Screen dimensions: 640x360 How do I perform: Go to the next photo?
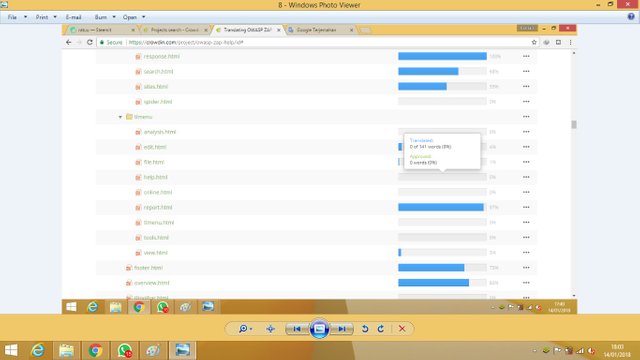(342, 329)
